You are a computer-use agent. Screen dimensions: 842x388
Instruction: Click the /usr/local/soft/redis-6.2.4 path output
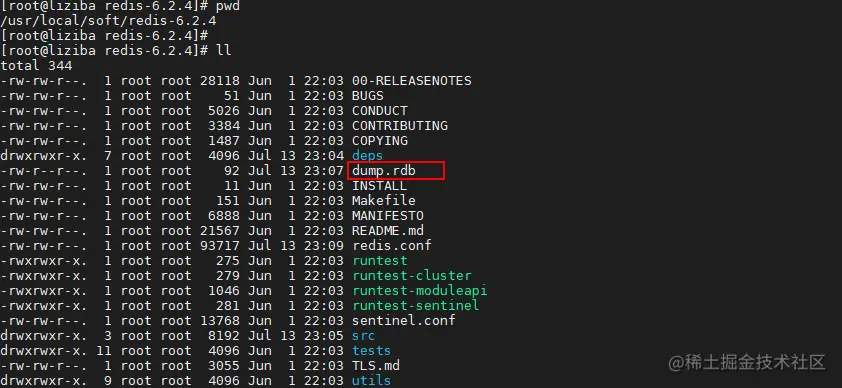pos(108,21)
